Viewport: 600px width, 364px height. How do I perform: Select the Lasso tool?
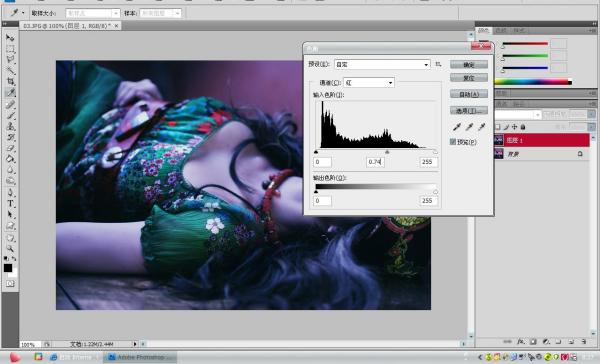click(10, 59)
